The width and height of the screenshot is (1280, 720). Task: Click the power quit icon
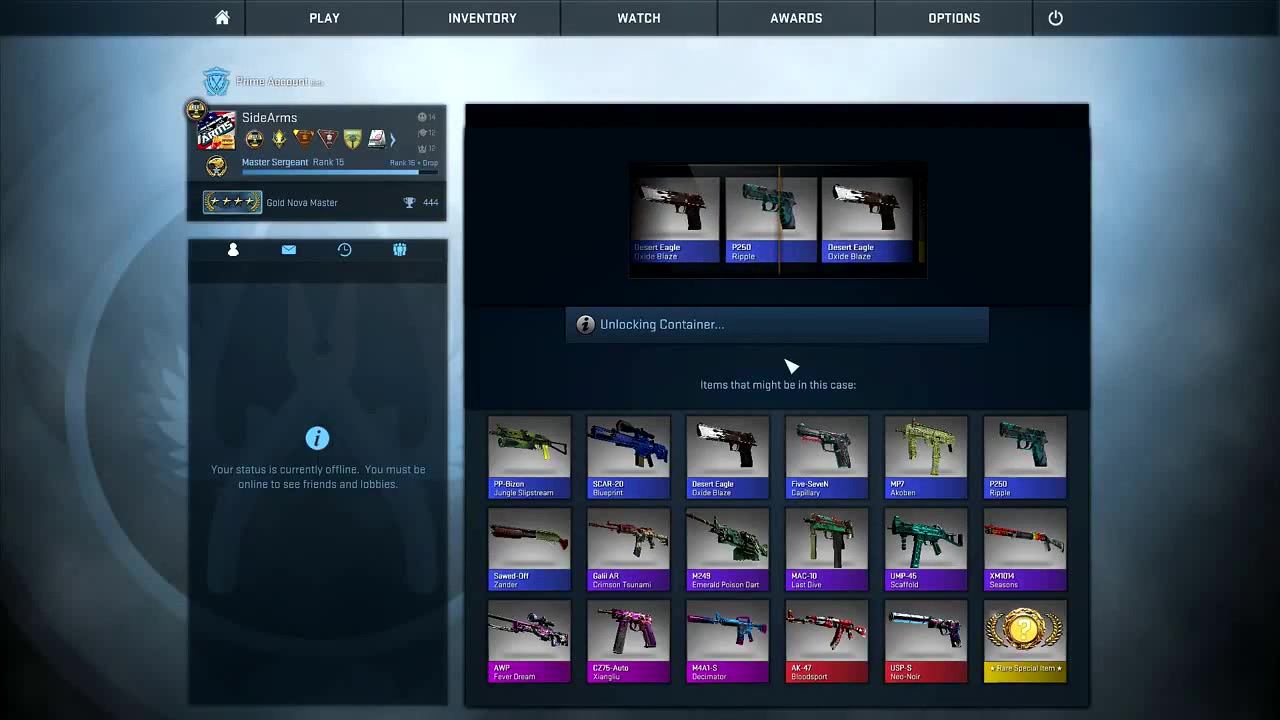coord(1055,18)
